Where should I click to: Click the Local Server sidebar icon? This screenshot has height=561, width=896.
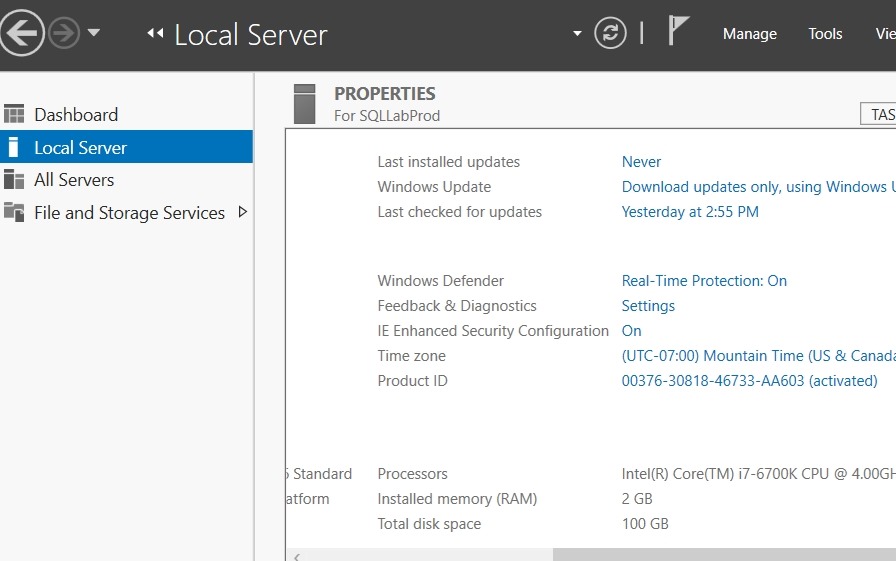point(14,148)
